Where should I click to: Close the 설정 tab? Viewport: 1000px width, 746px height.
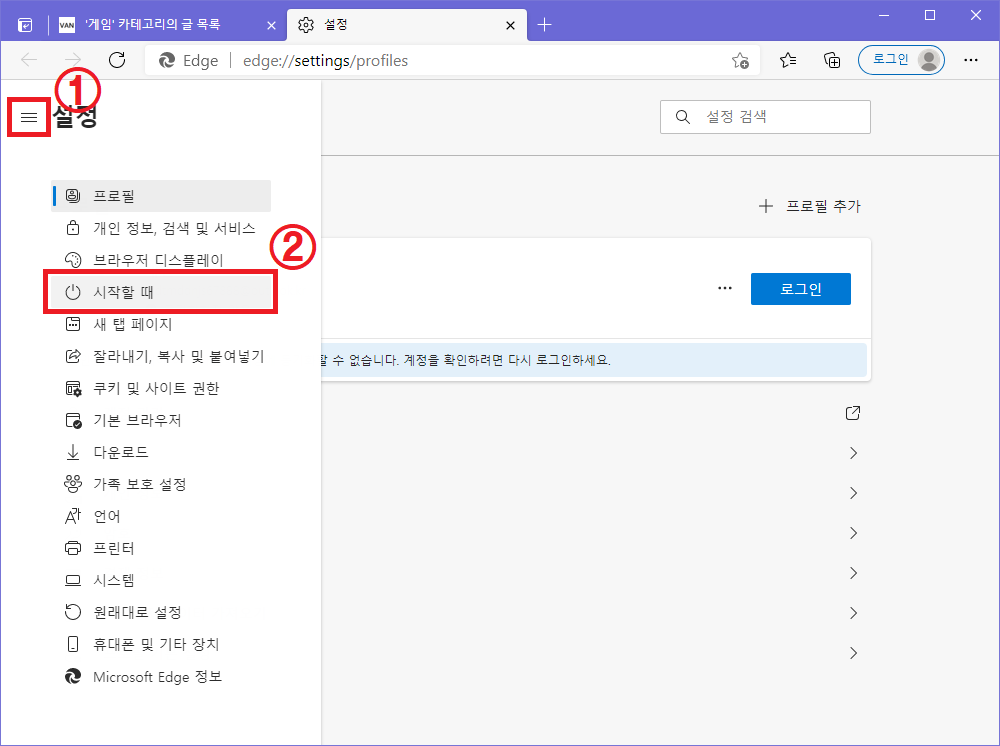[510, 25]
